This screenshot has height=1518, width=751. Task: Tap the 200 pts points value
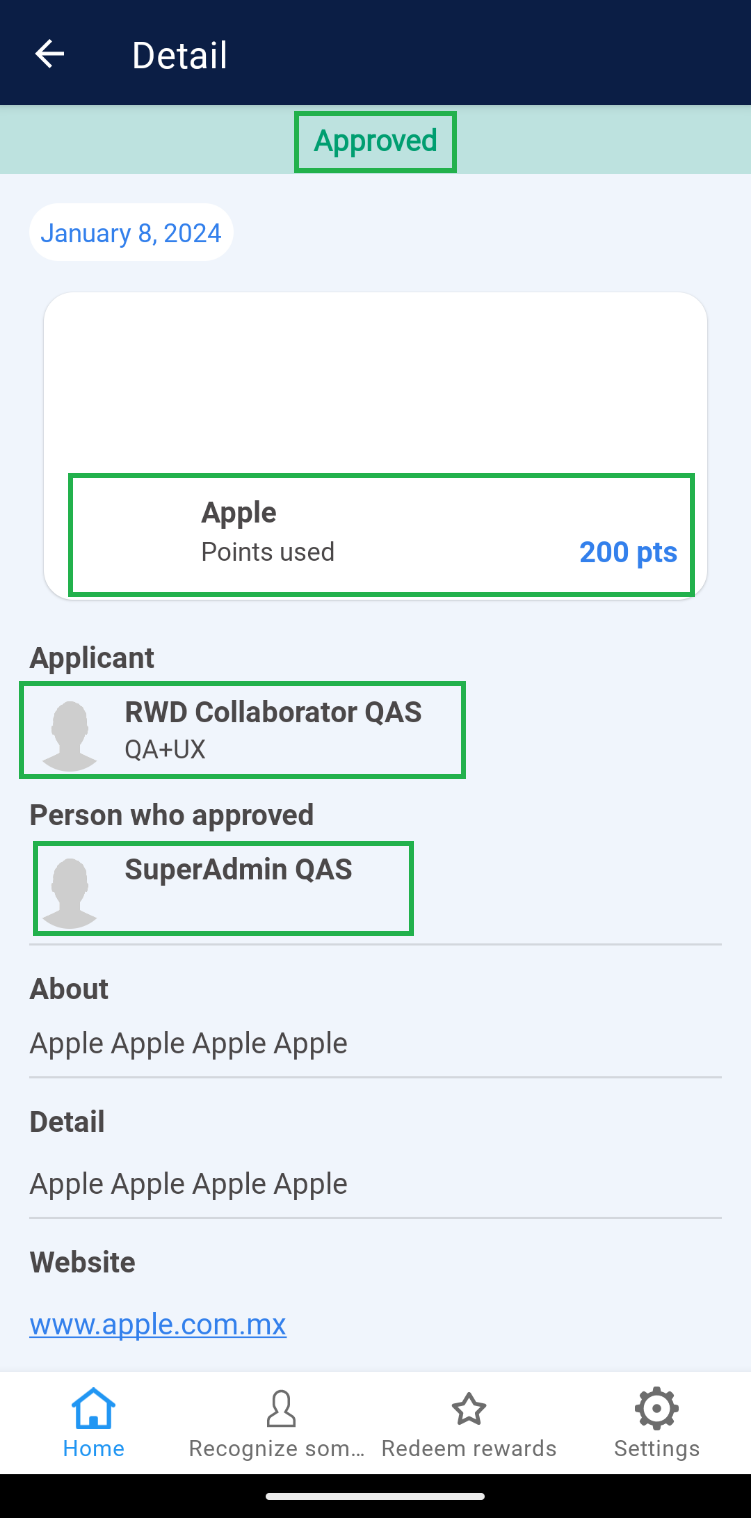tap(628, 552)
